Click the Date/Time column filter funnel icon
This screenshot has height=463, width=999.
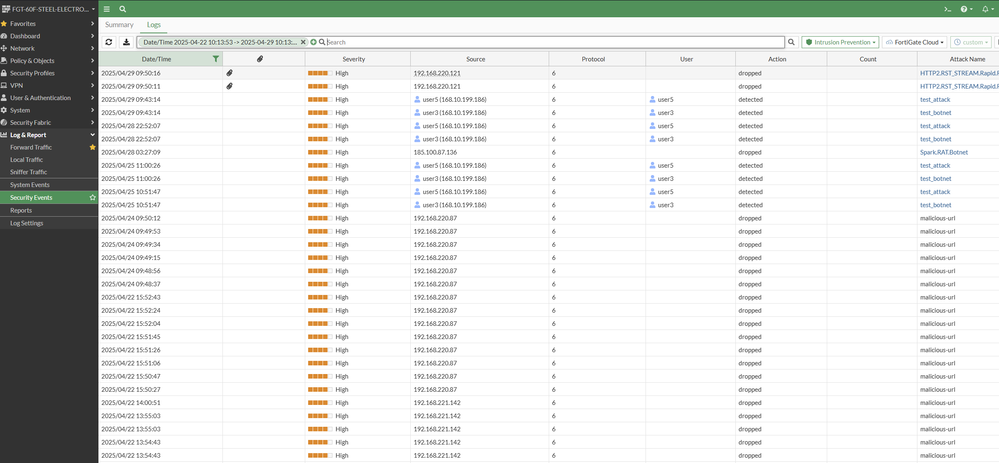[216, 60]
